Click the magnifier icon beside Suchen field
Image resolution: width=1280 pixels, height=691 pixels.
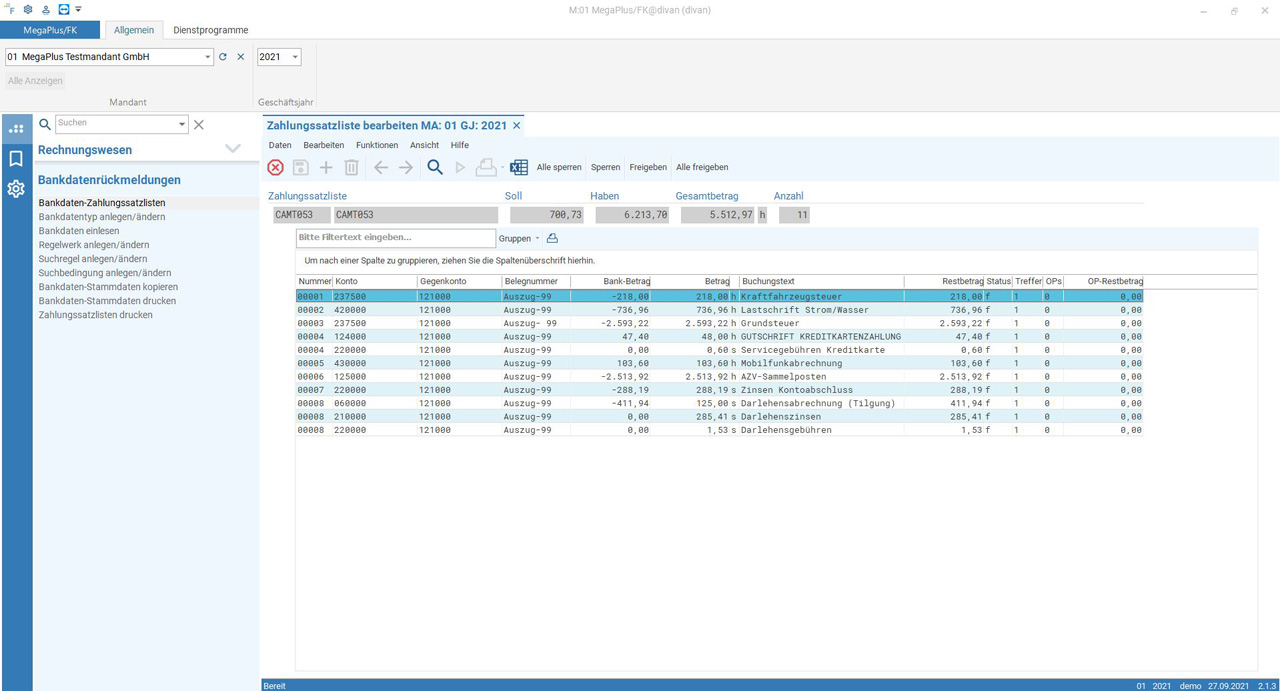(x=44, y=124)
